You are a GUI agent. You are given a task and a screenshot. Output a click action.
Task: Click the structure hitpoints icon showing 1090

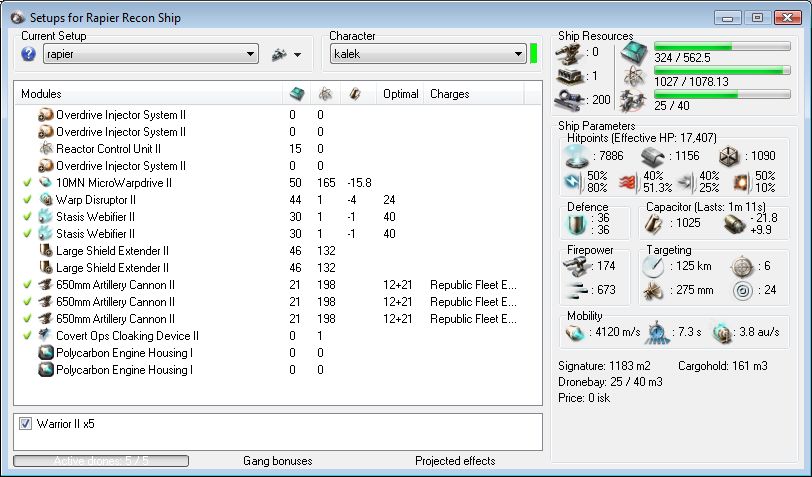point(729,156)
